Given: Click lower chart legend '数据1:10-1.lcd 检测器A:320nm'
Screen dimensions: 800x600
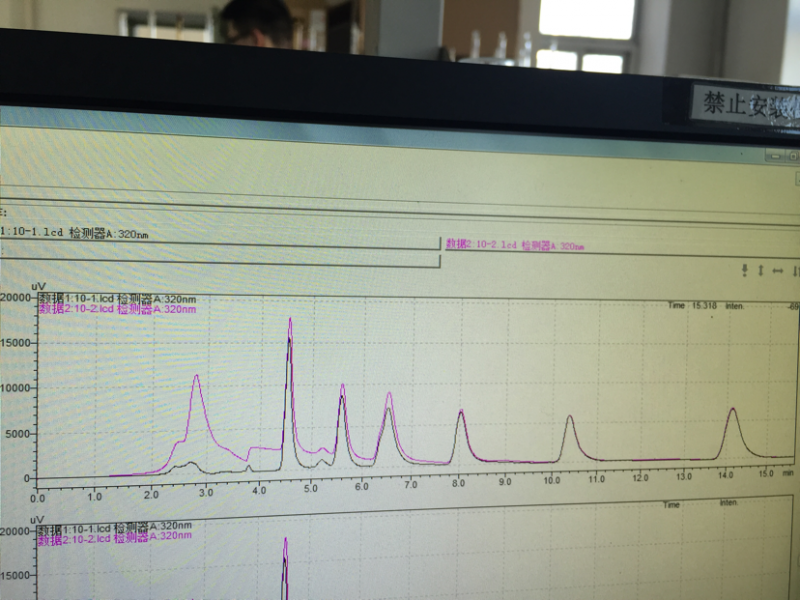Looking at the screenshot, I should click(115, 528).
